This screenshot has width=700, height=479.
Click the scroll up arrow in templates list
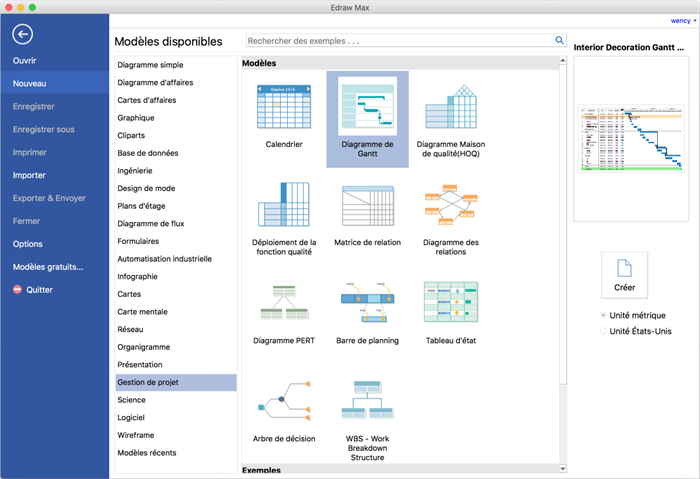[x=562, y=60]
